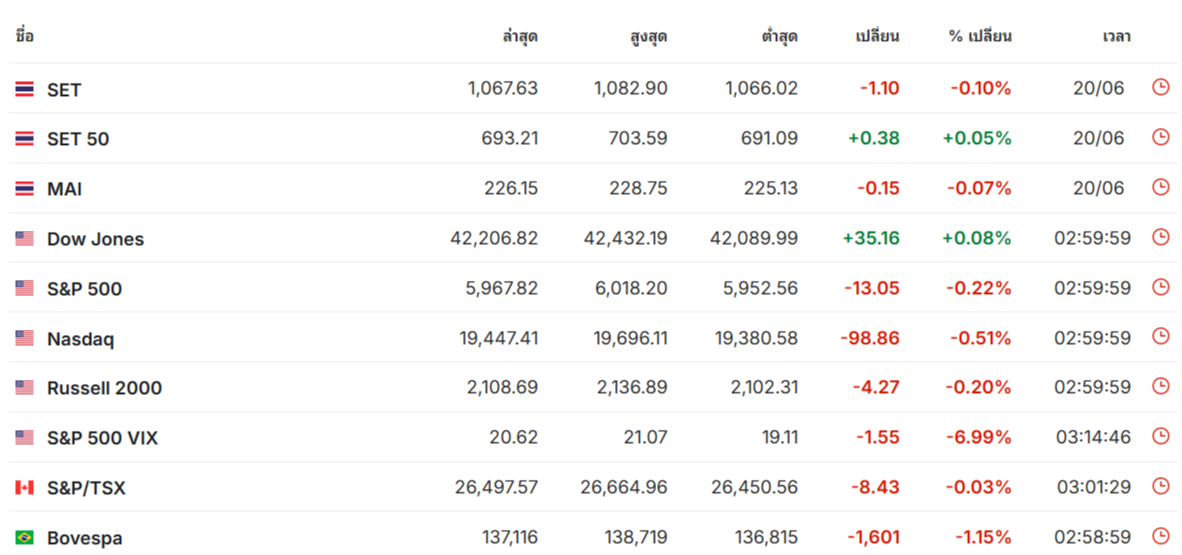Sort by the % เปลี่ยน column header
This screenshot has height=555, width=1182.
coord(980,35)
